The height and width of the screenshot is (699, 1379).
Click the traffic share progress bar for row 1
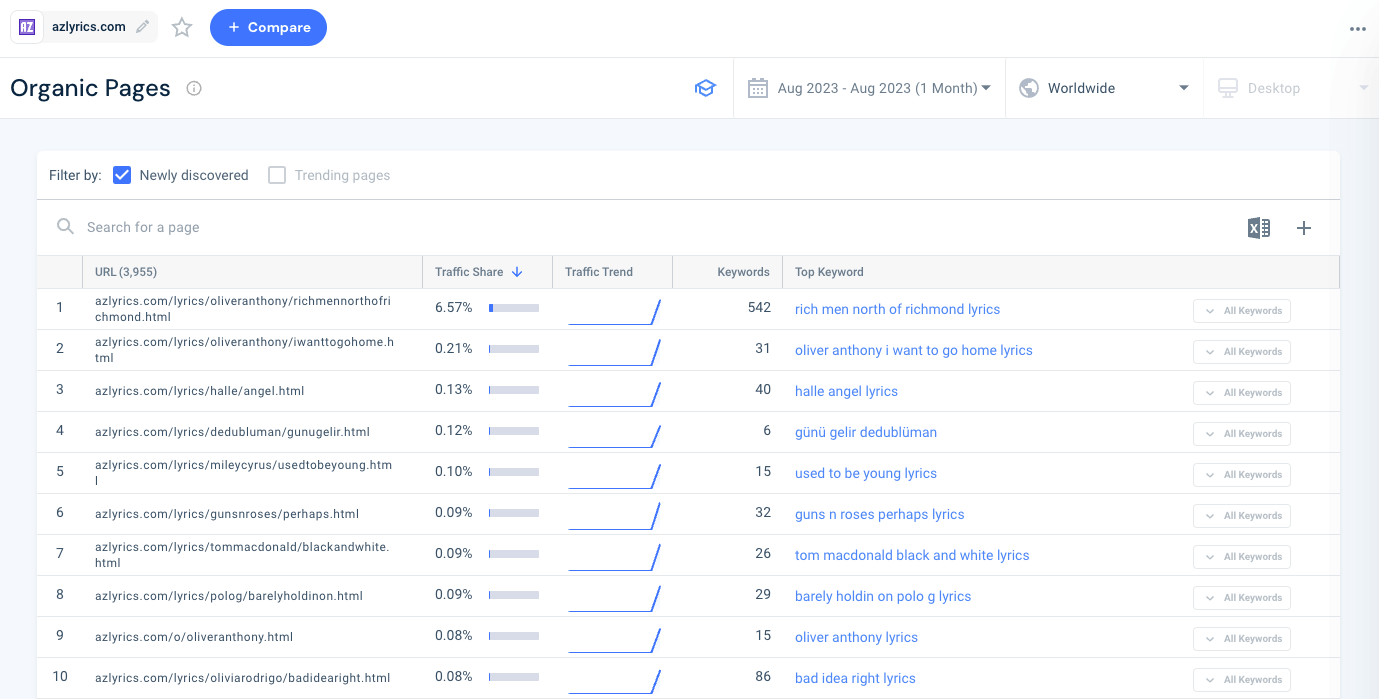click(514, 308)
